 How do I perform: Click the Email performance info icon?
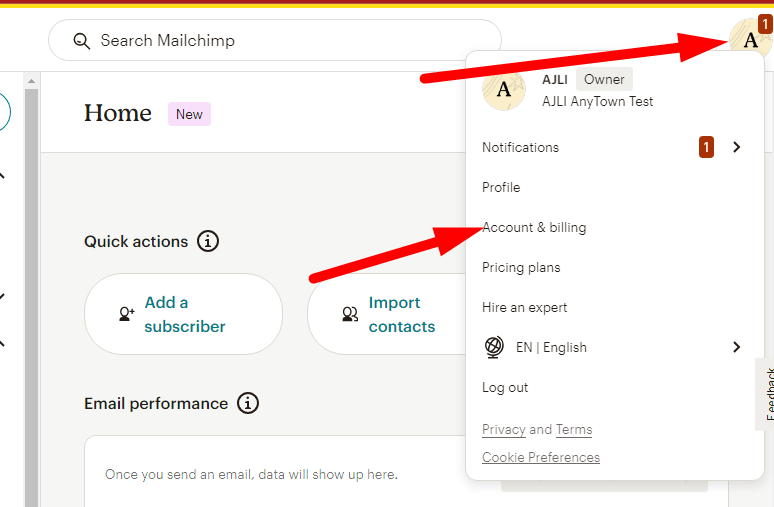point(248,403)
